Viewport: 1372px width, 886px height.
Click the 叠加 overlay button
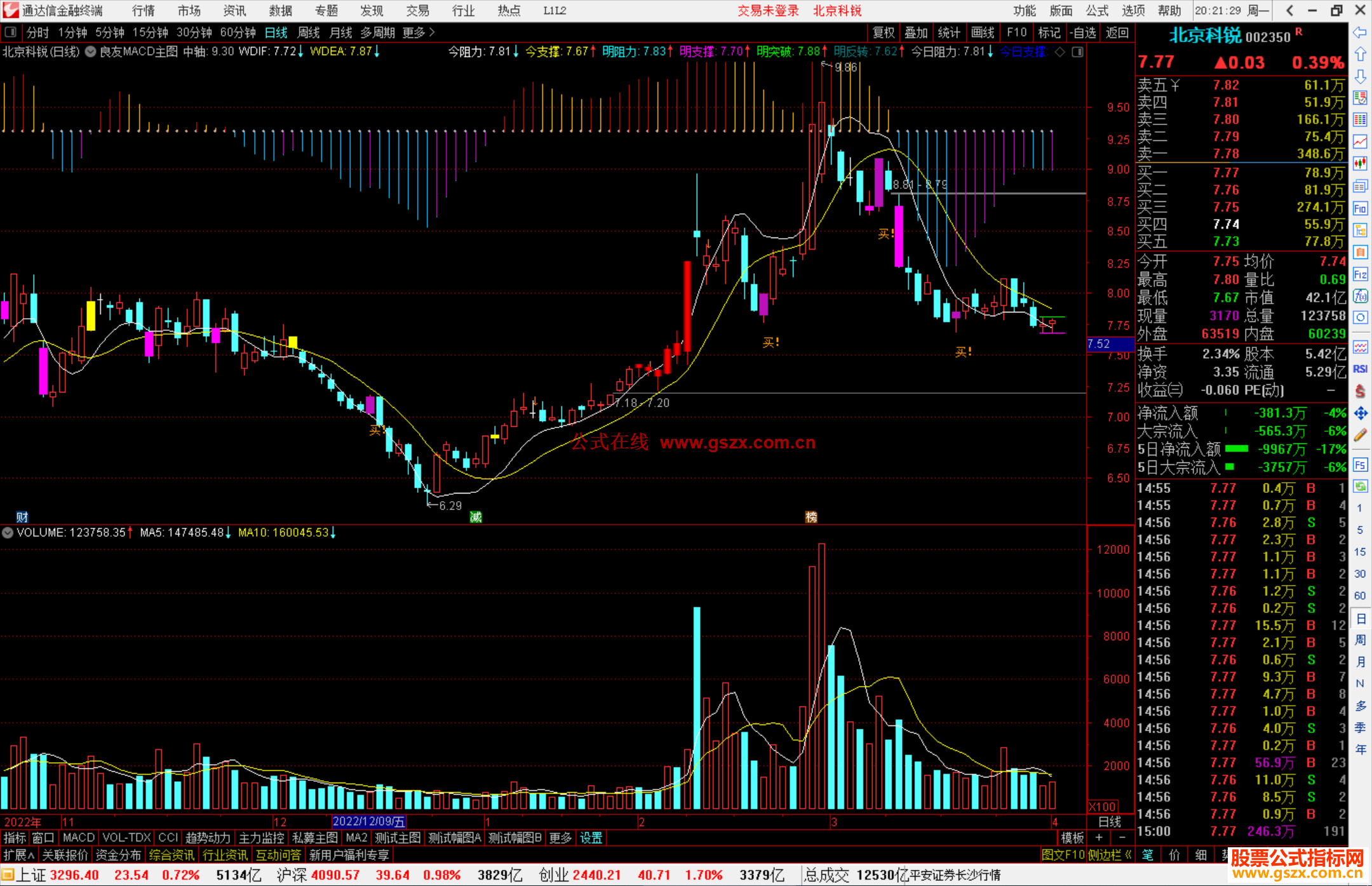tap(917, 32)
